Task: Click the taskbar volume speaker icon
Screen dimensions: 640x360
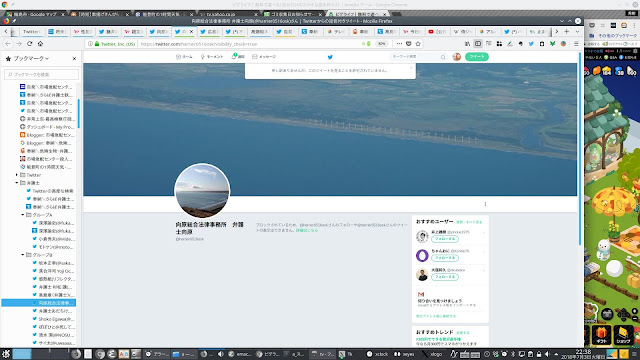Action: 547,354
